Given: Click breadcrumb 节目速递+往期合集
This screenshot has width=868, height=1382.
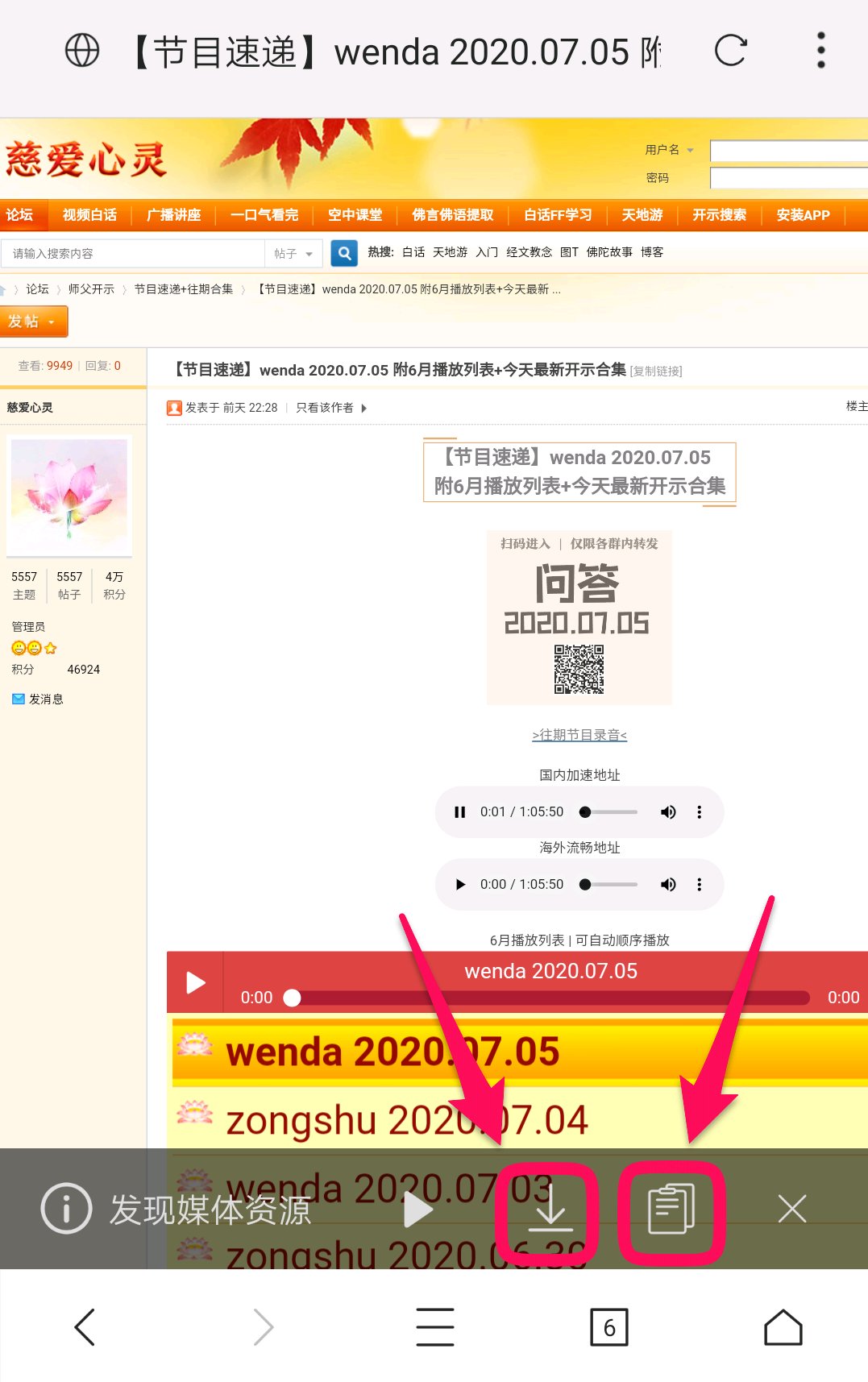Looking at the screenshot, I should point(183,289).
